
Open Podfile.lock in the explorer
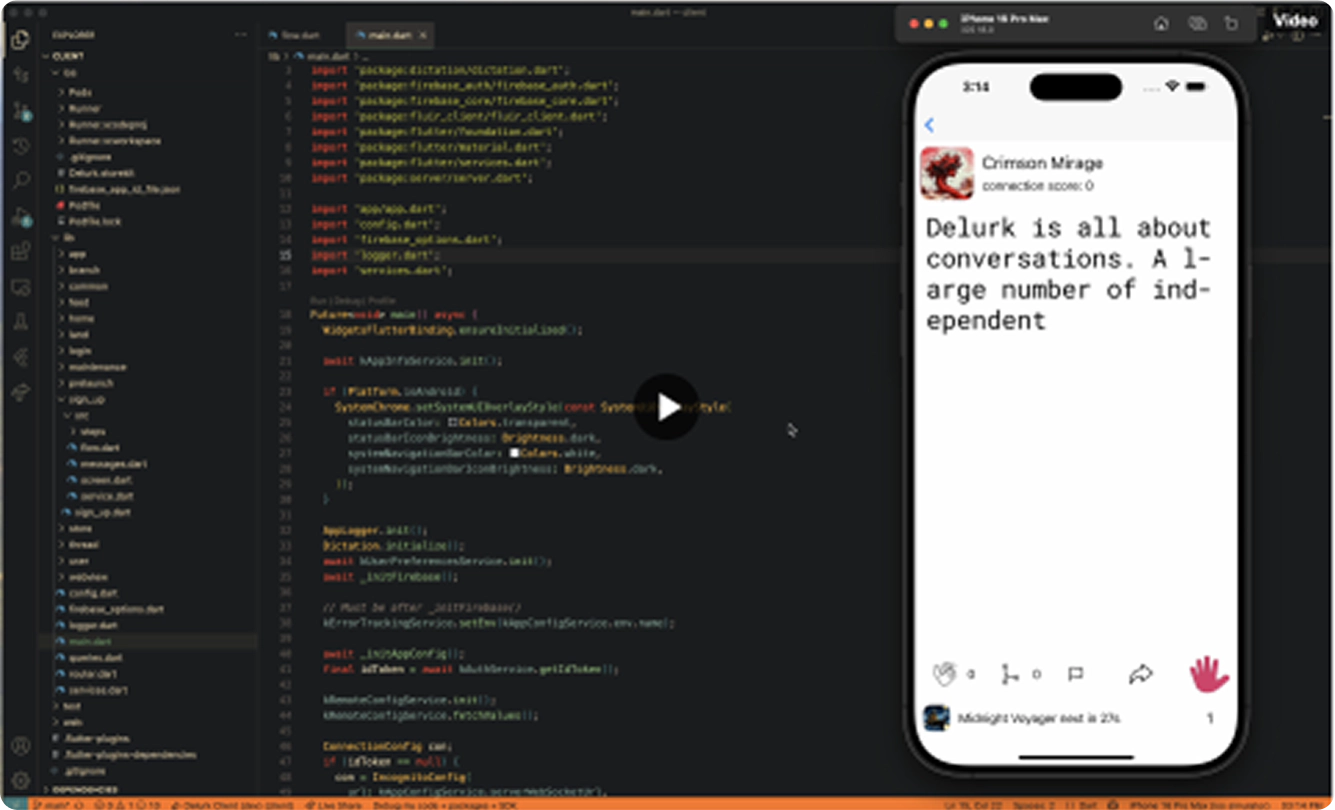click(95, 221)
